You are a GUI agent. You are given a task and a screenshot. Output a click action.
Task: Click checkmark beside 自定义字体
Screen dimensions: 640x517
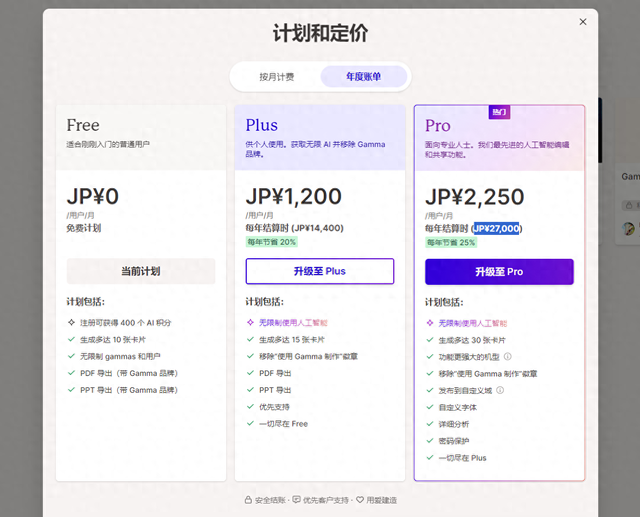click(x=430, y=407)
